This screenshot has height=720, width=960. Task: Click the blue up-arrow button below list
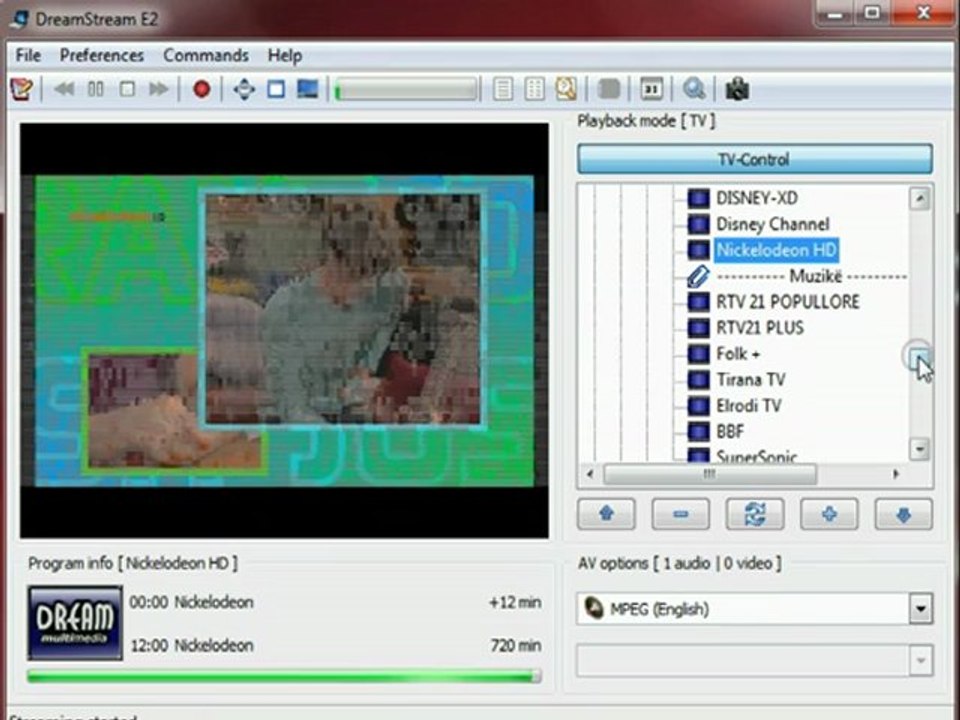coord(606,514)
